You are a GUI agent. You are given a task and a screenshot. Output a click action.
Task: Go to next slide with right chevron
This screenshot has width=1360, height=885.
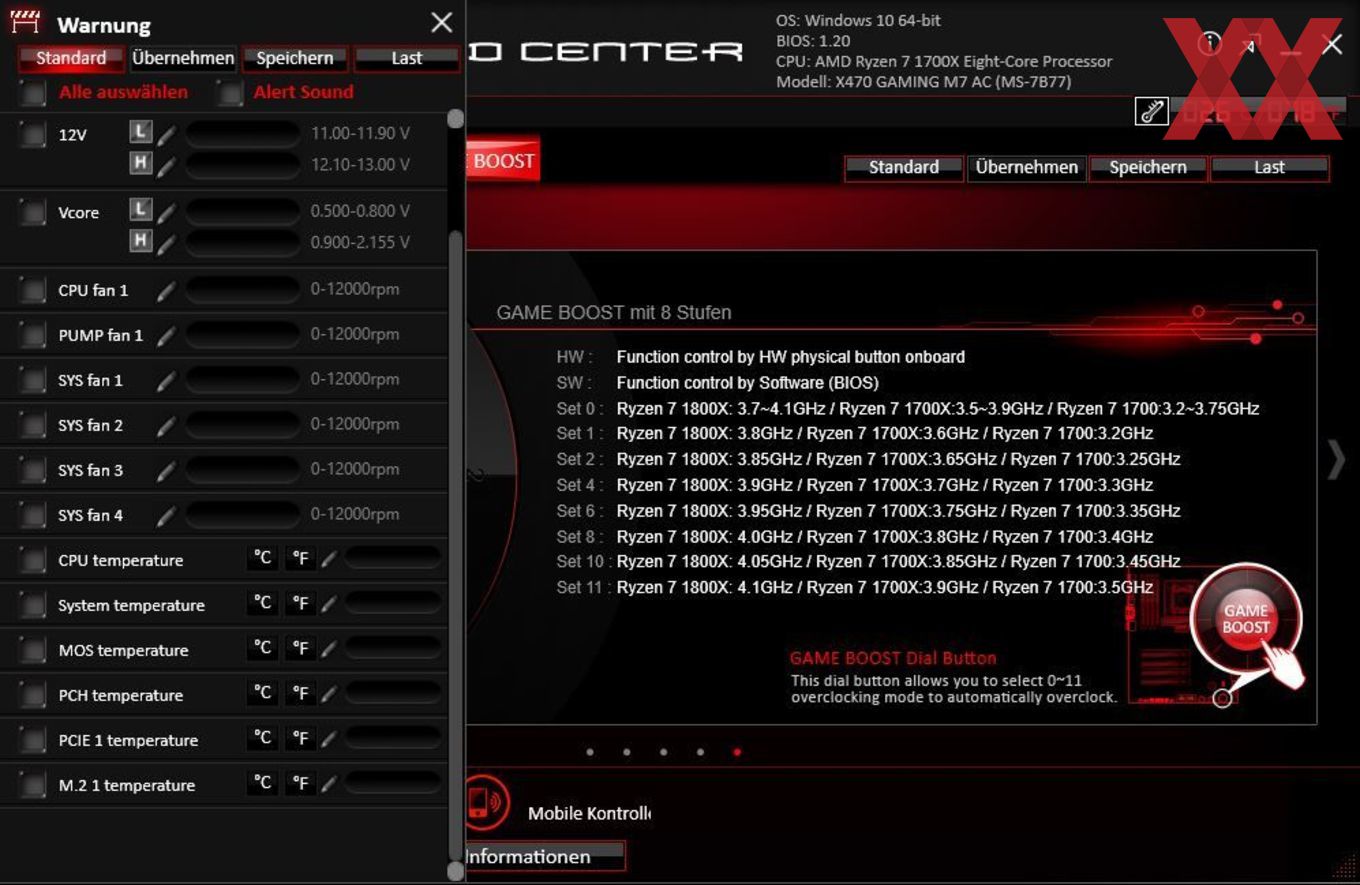(1336, 459)
